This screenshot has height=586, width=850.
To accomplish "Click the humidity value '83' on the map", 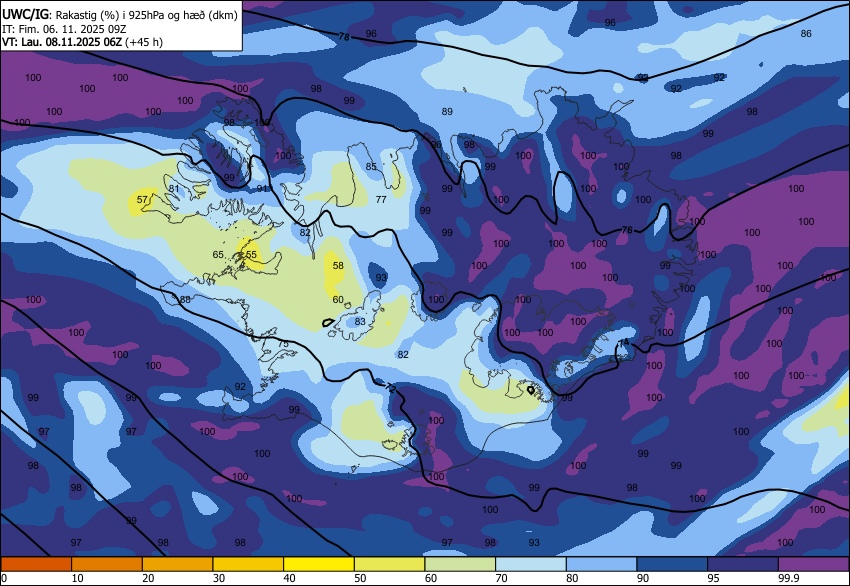I will point(360,321).
